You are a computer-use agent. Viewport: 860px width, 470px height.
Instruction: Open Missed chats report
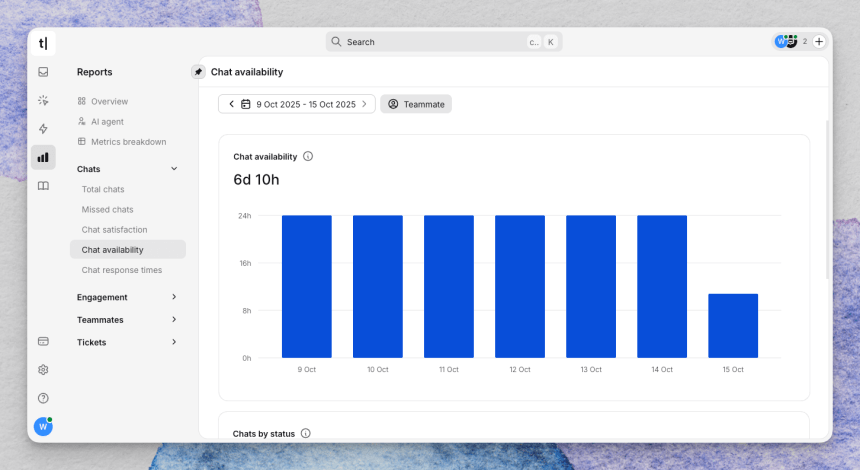point(108,209)
